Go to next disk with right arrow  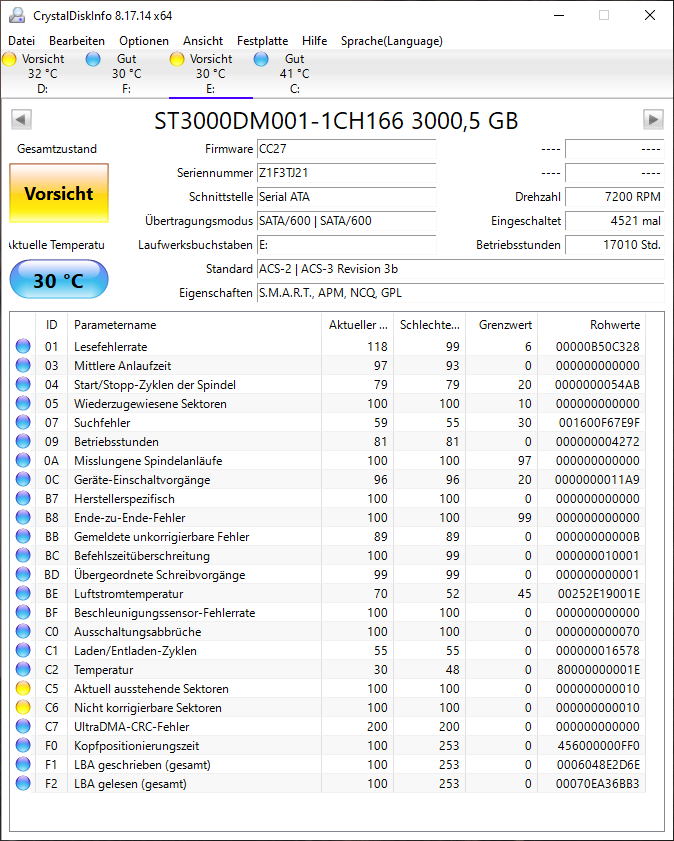coord(653,119)
